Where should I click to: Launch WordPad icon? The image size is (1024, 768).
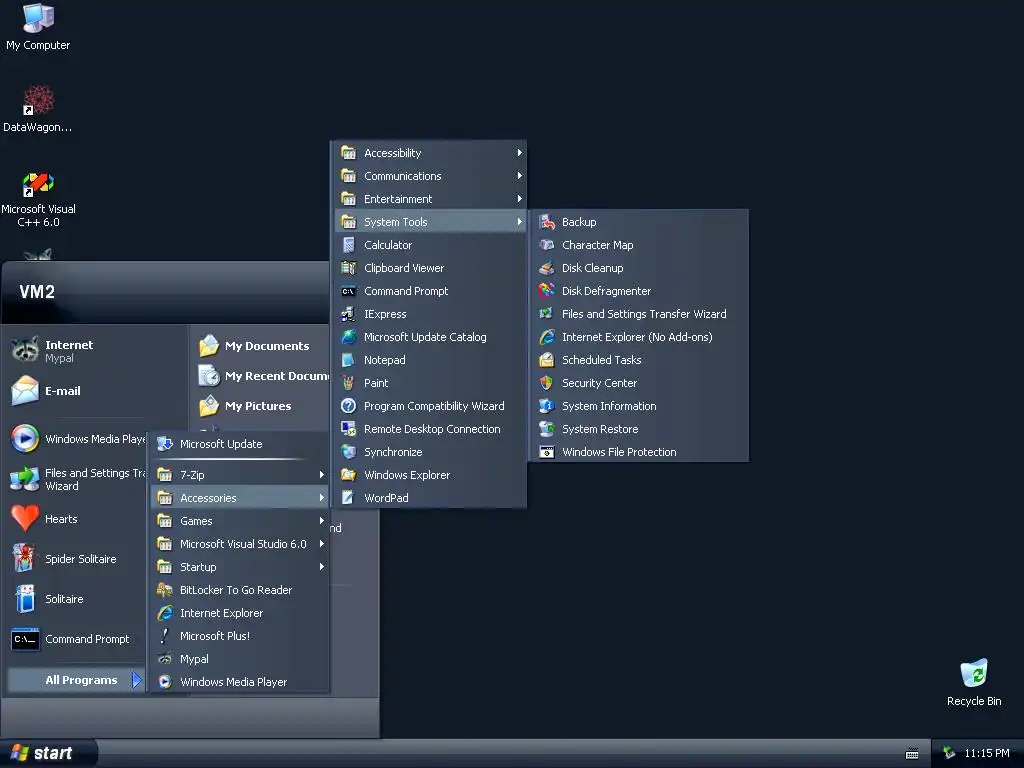click(349, 498)
